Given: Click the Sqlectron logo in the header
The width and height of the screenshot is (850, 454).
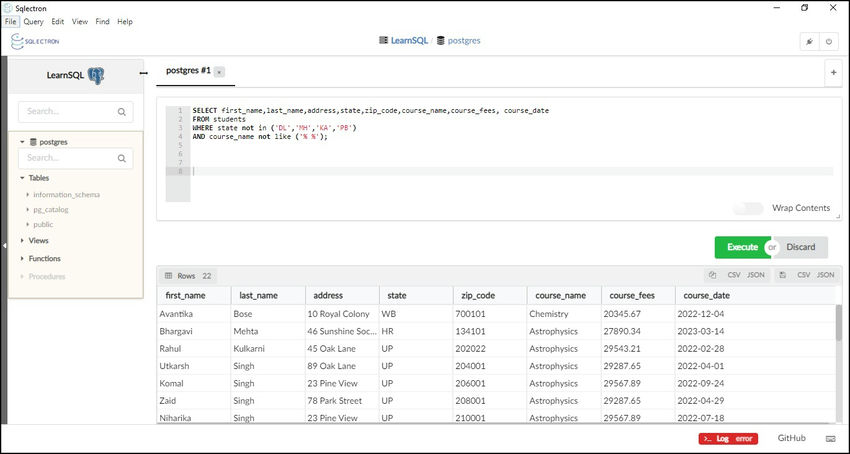Looking at the screenshot, I should [x=35, y=41].
